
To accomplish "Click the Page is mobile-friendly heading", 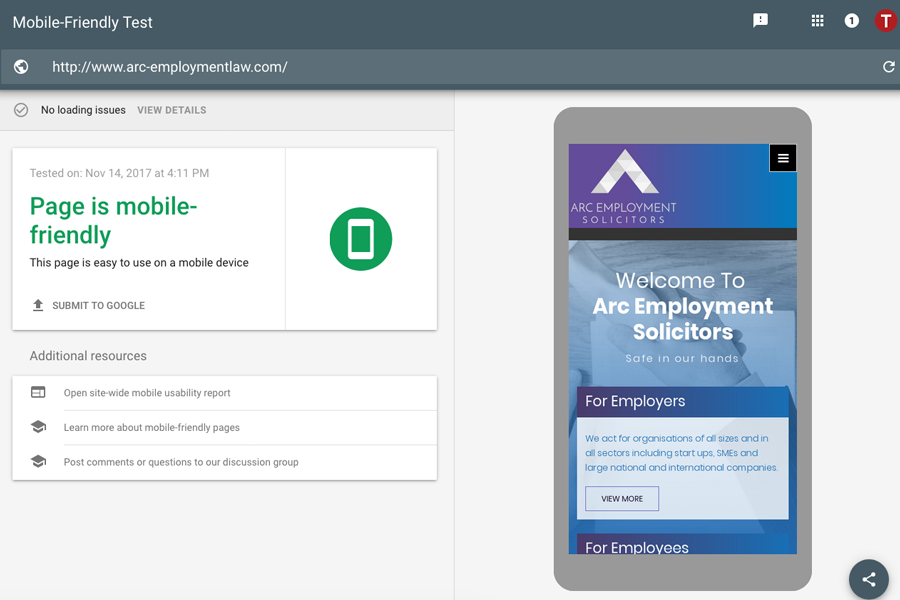I will point(114,220).
